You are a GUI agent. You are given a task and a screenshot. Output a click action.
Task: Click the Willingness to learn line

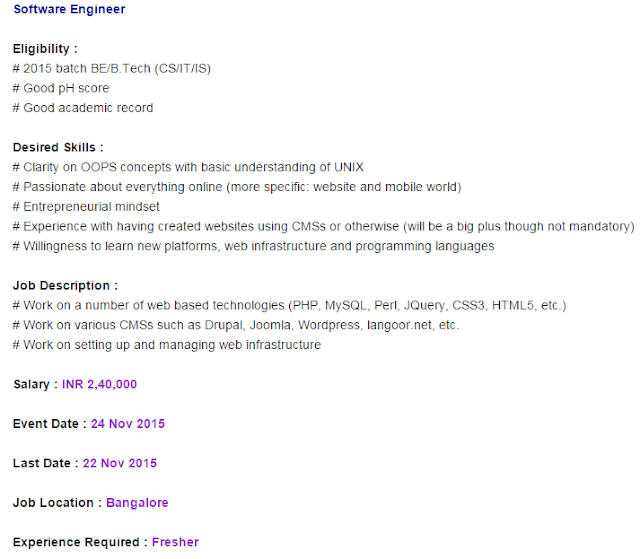(x=253, y=246)
